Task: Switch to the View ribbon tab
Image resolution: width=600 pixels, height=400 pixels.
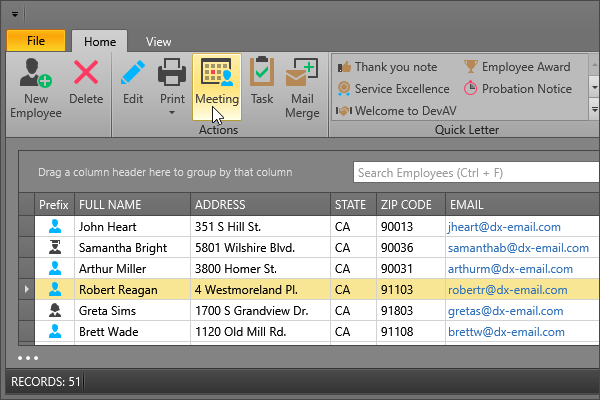Action: 158,41
